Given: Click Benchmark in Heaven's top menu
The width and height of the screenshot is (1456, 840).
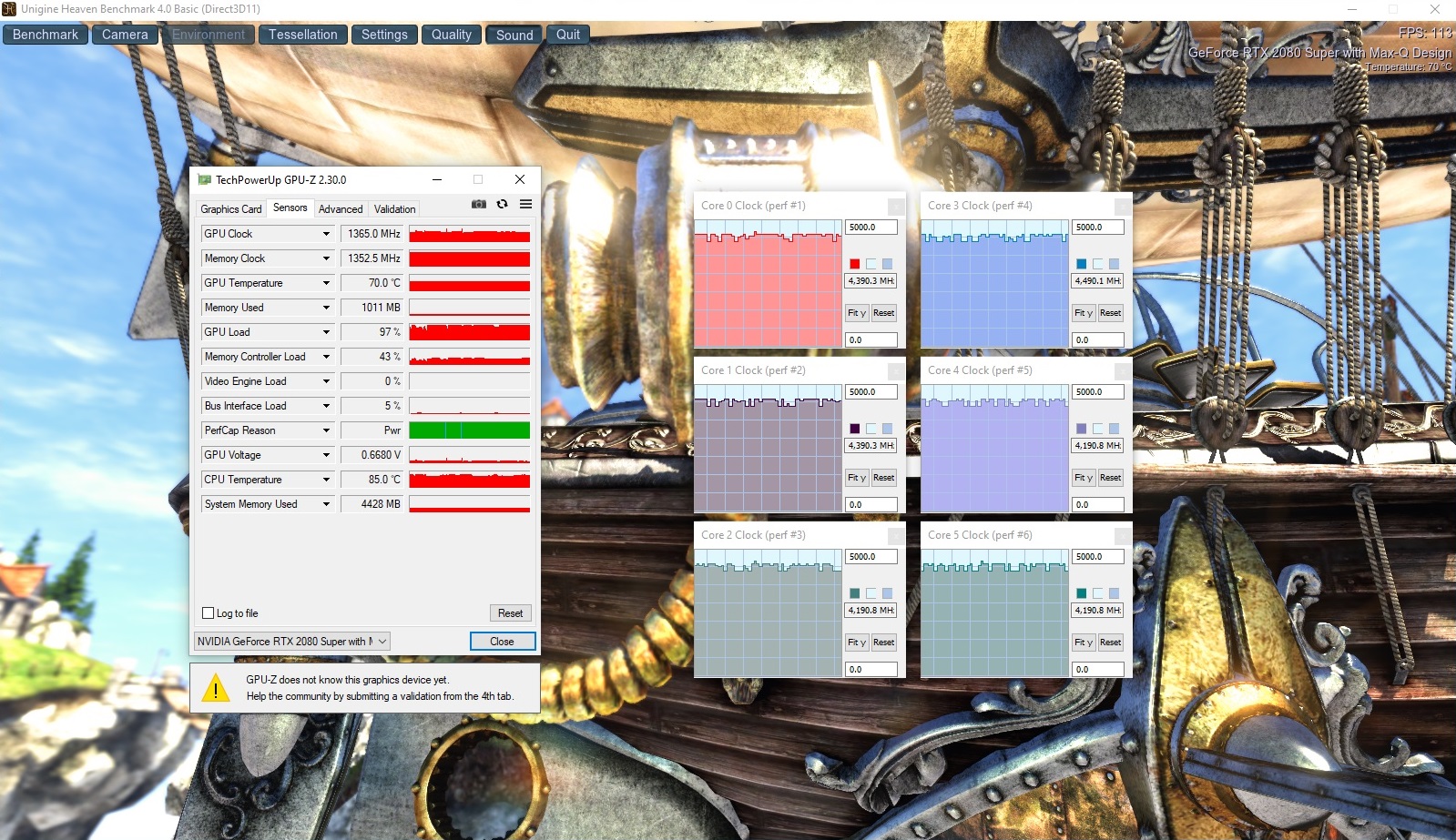Looking at the screenshot, I should tap(46, 35).
